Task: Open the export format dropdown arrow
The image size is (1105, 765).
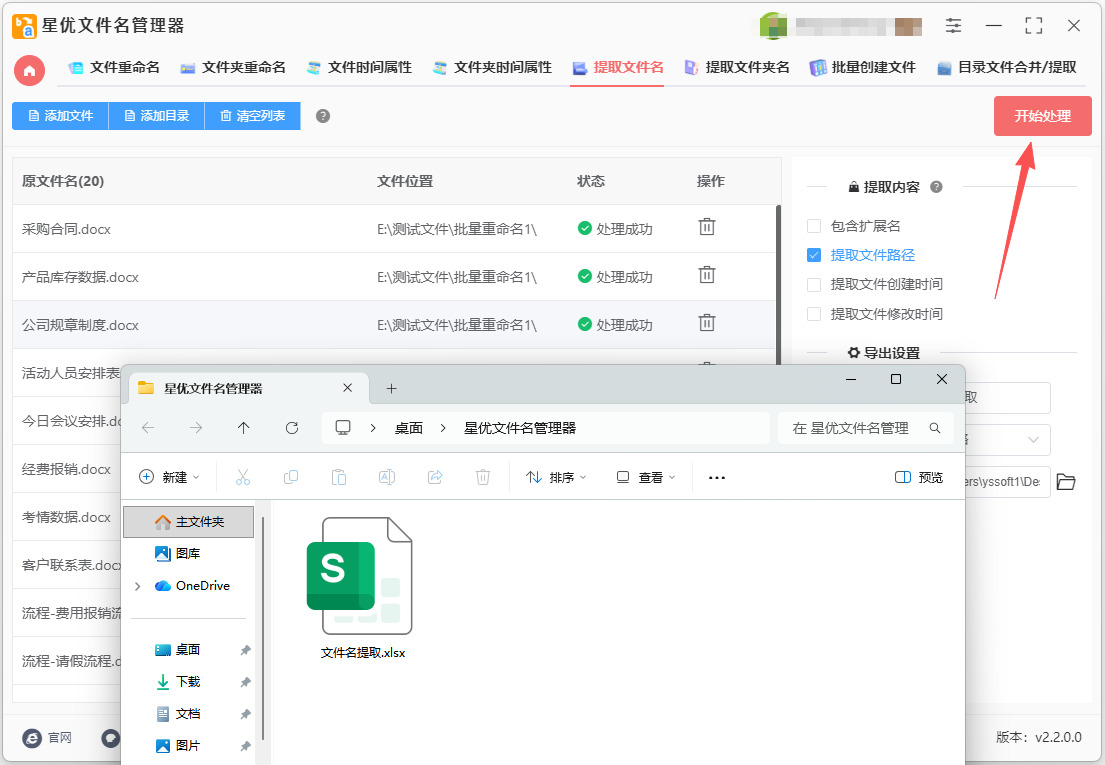Action: pyautogui.click(x=1033, y=440)
